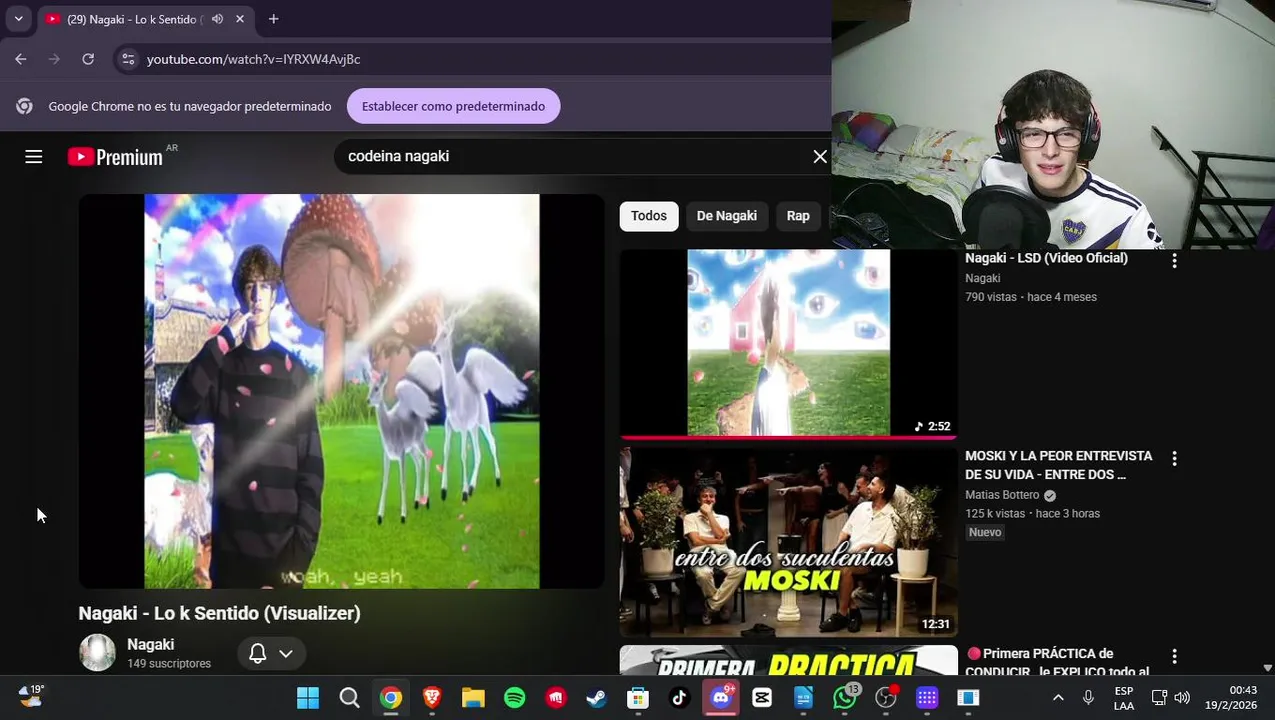
Task: Click Establecer como predeterminado button
Action: 453,106
